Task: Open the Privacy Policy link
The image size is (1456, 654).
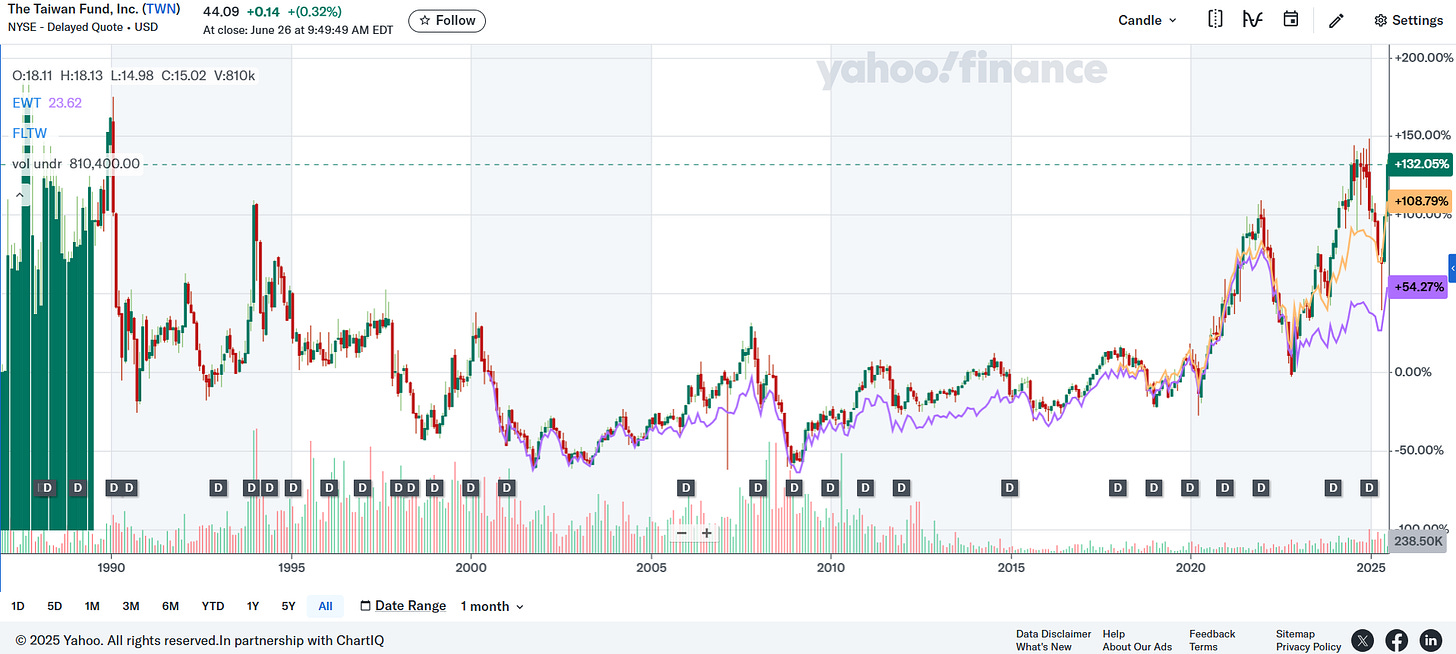Action: point(1309,647)
